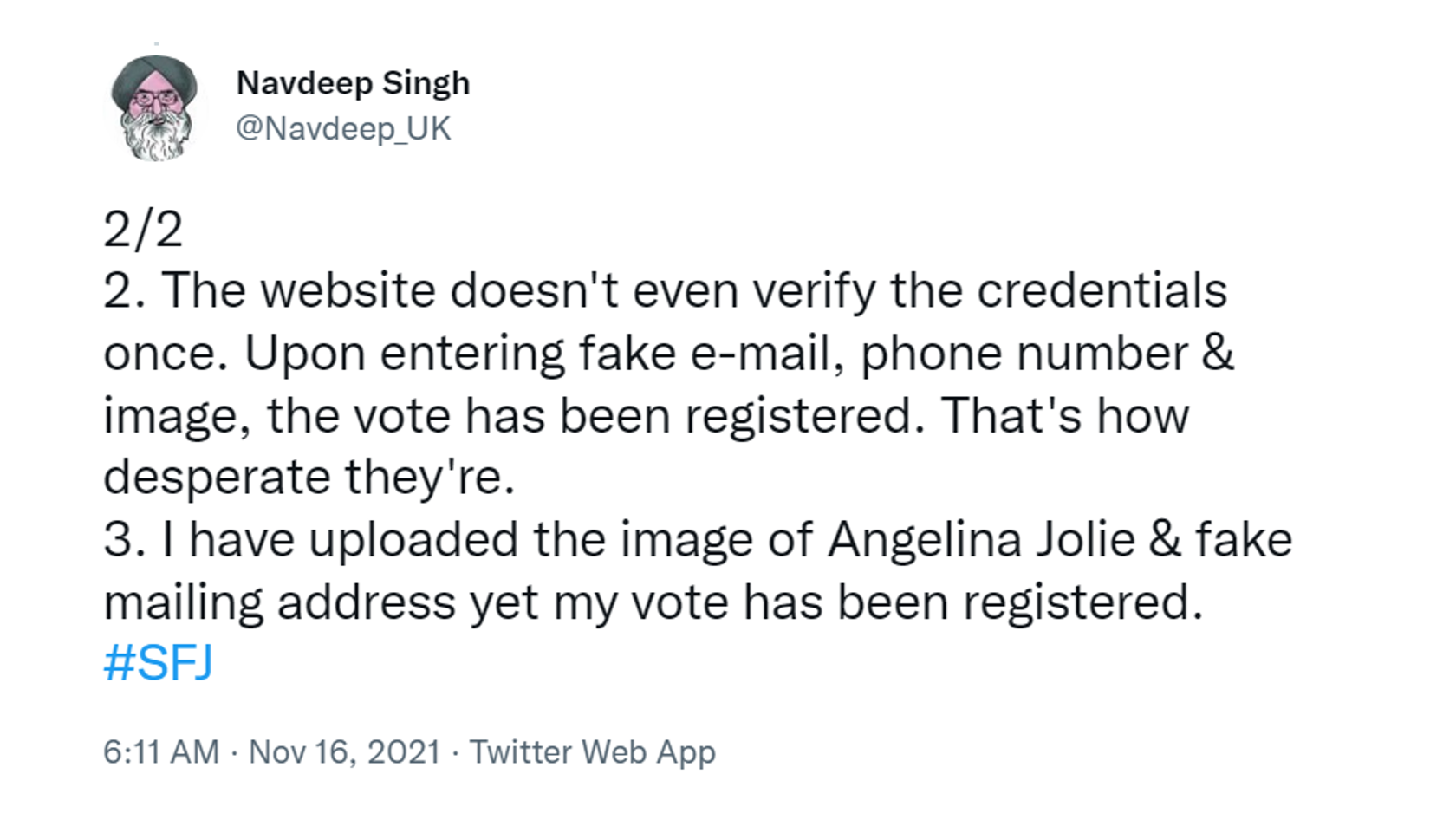1456x813 pixels.
Task: Click the phrase 'That's how' in tweet
Action: coord(1065,415)
